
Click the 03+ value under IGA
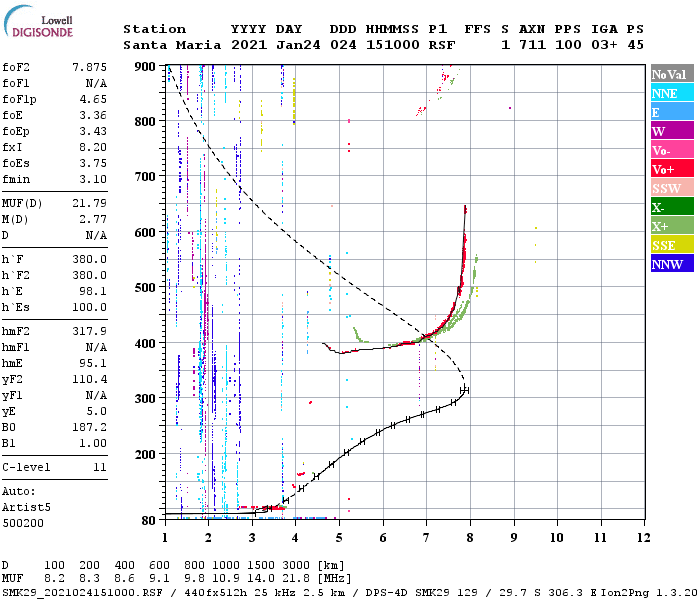coord(604,45)
